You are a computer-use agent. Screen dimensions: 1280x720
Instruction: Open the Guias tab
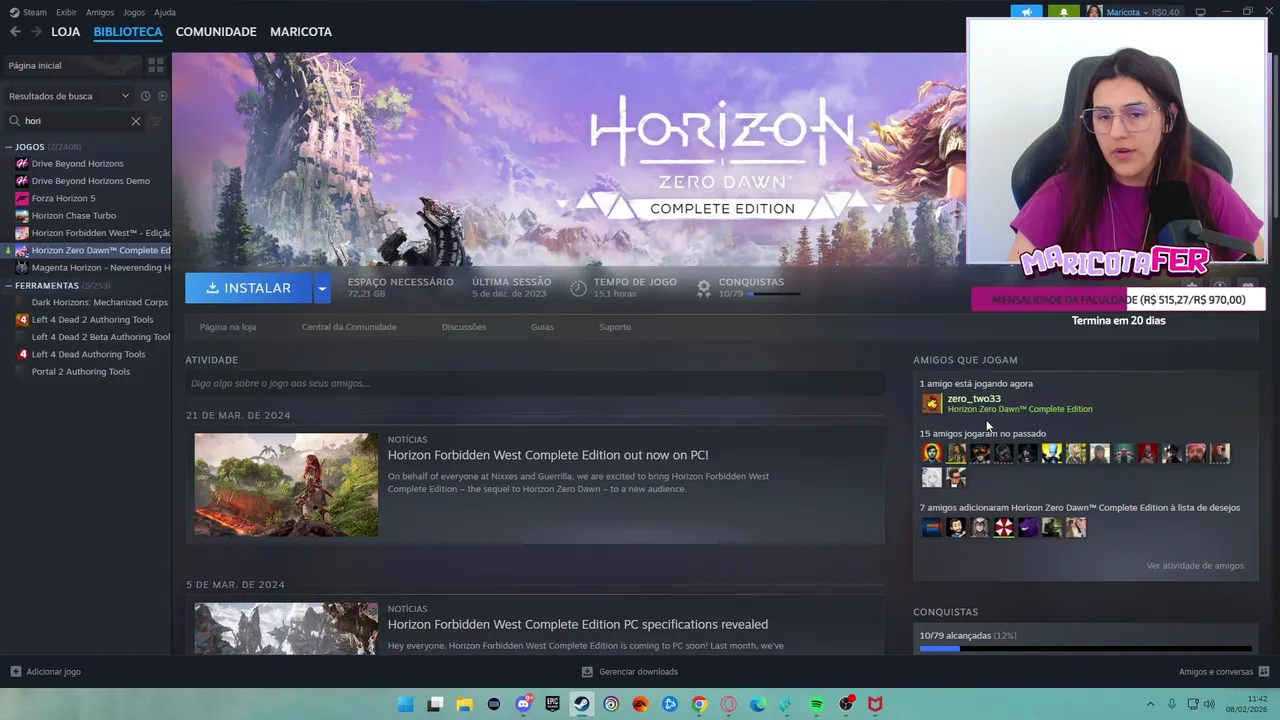[x=542, y=327]
